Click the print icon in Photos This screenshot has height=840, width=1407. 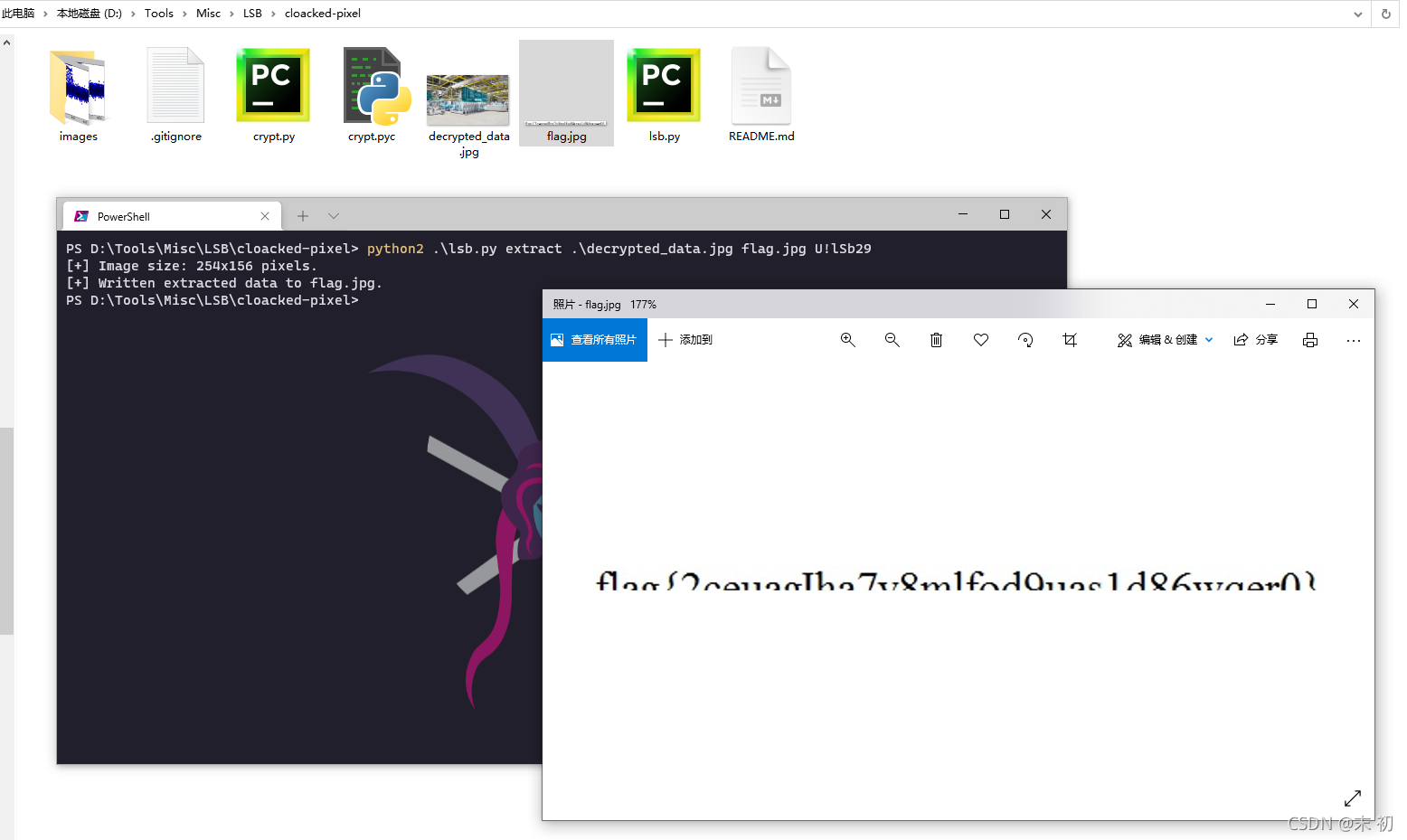1310,340
